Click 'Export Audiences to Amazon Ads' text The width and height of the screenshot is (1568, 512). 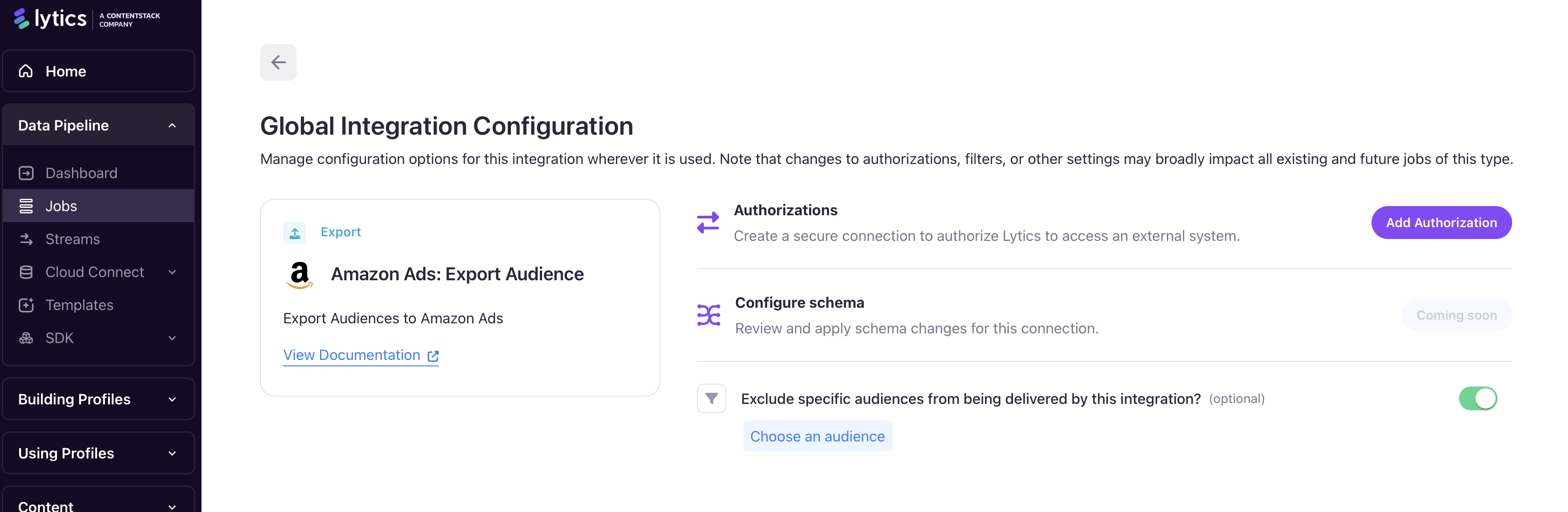pyautogui.click(x=393, y=318)
